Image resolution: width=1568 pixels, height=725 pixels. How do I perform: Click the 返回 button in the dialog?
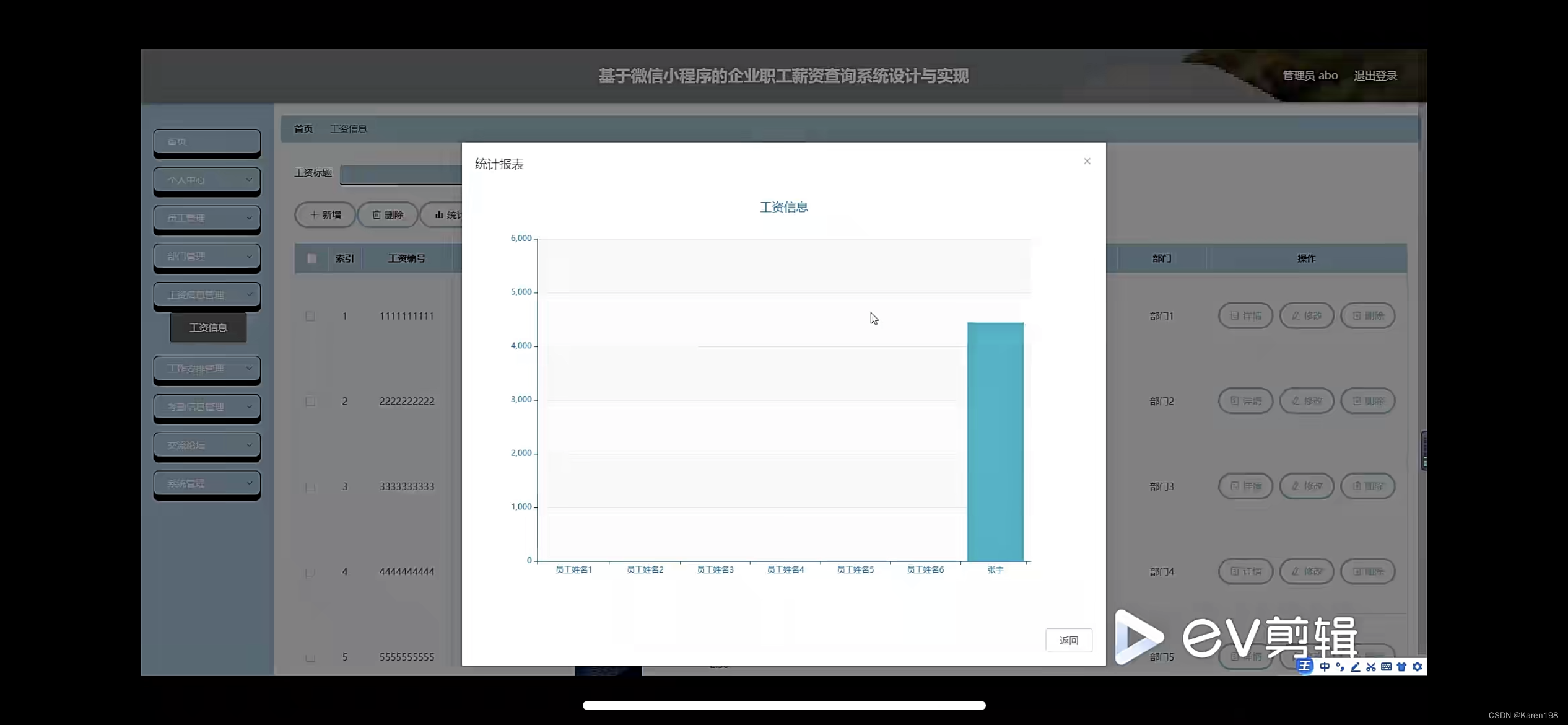1069,640
